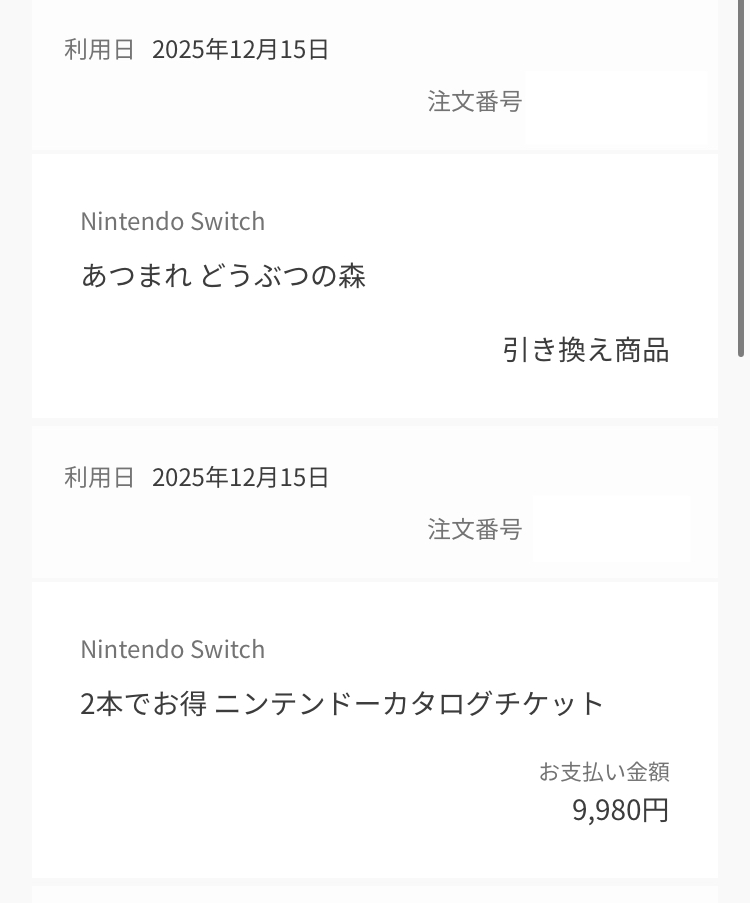Click the order number field for カタログチケット
The image size is (750, 903).
coord(611,529)
